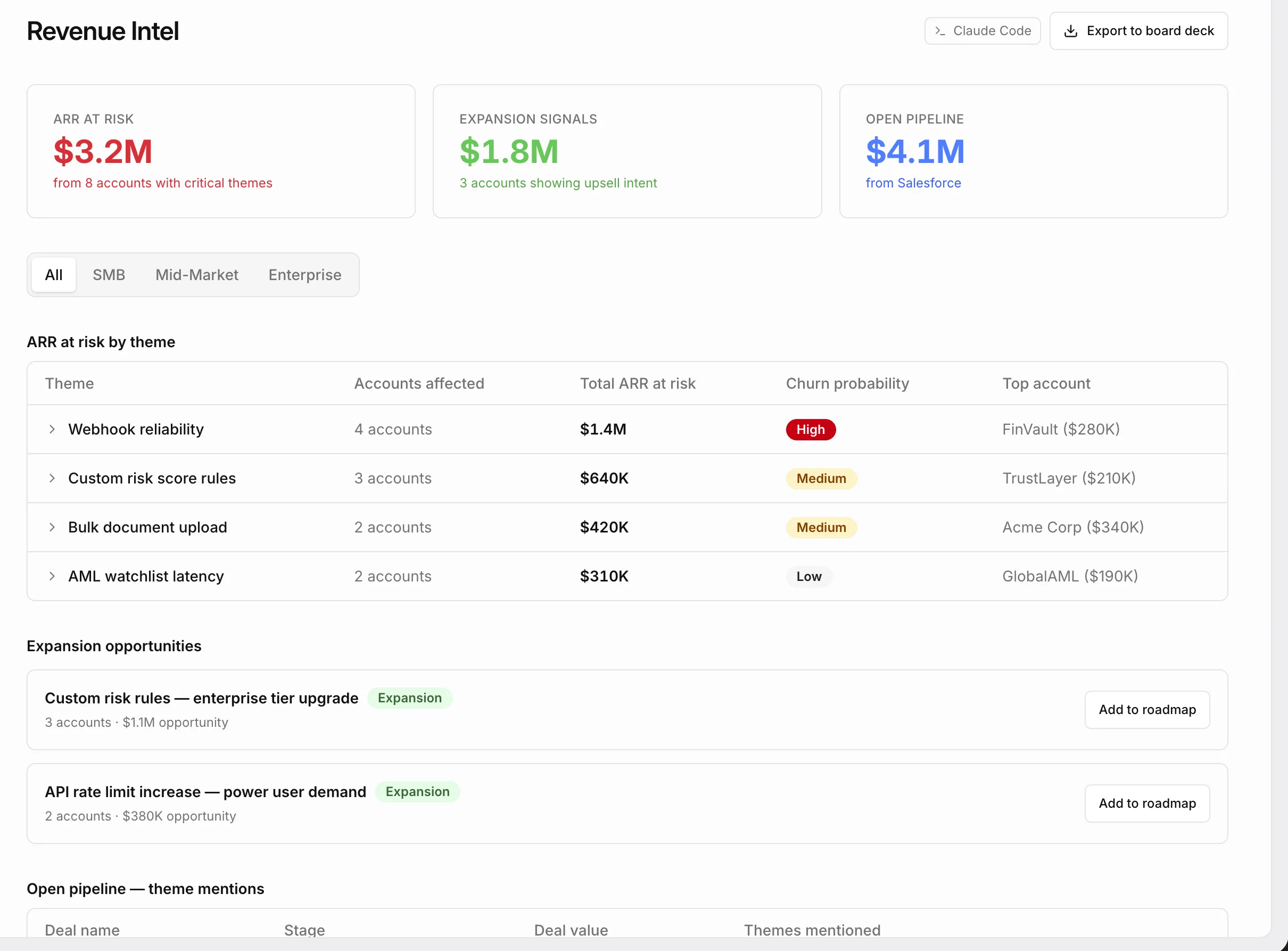Click the Custom risk score rules name
This screenshot has height=951, width=1288.
(152, 478)
